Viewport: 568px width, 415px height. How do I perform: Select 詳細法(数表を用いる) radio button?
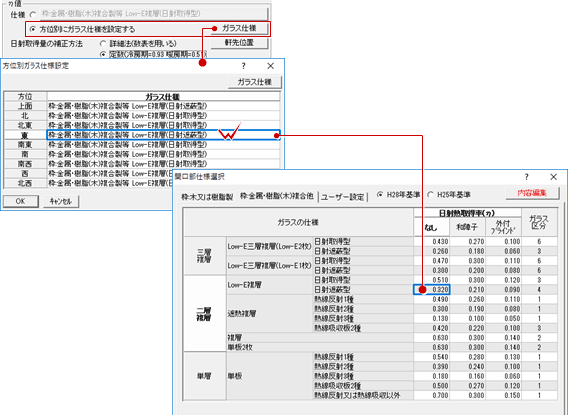pyautogui.click(x=103, y=43)
